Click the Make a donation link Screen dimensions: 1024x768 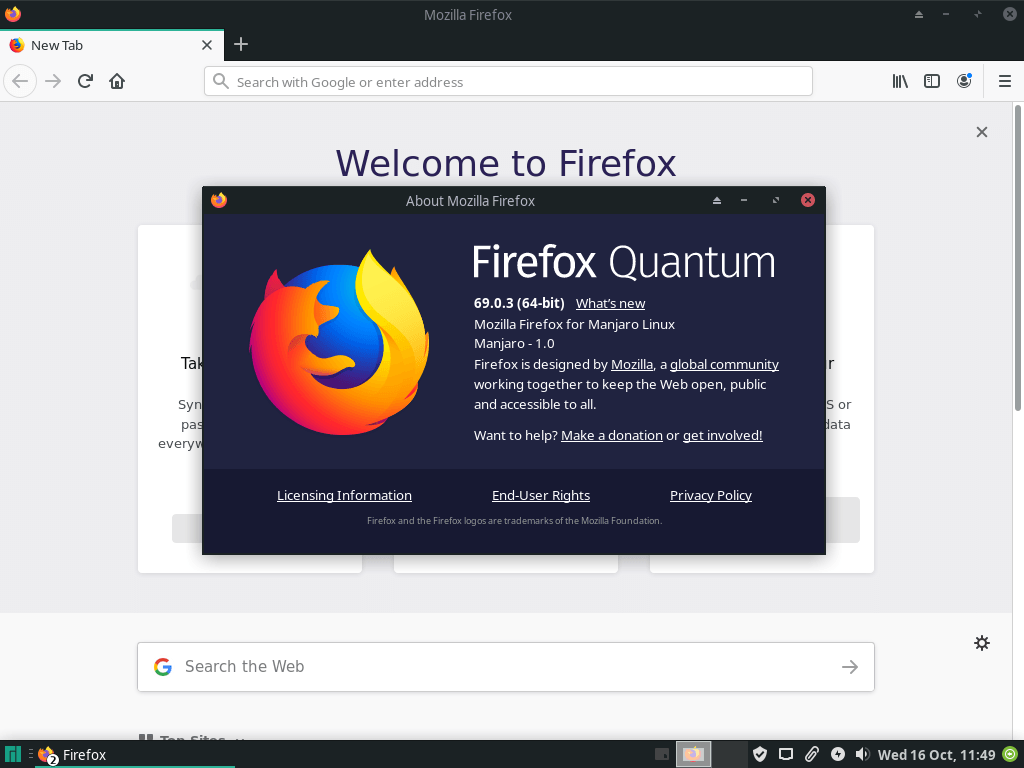pos(611,436)
